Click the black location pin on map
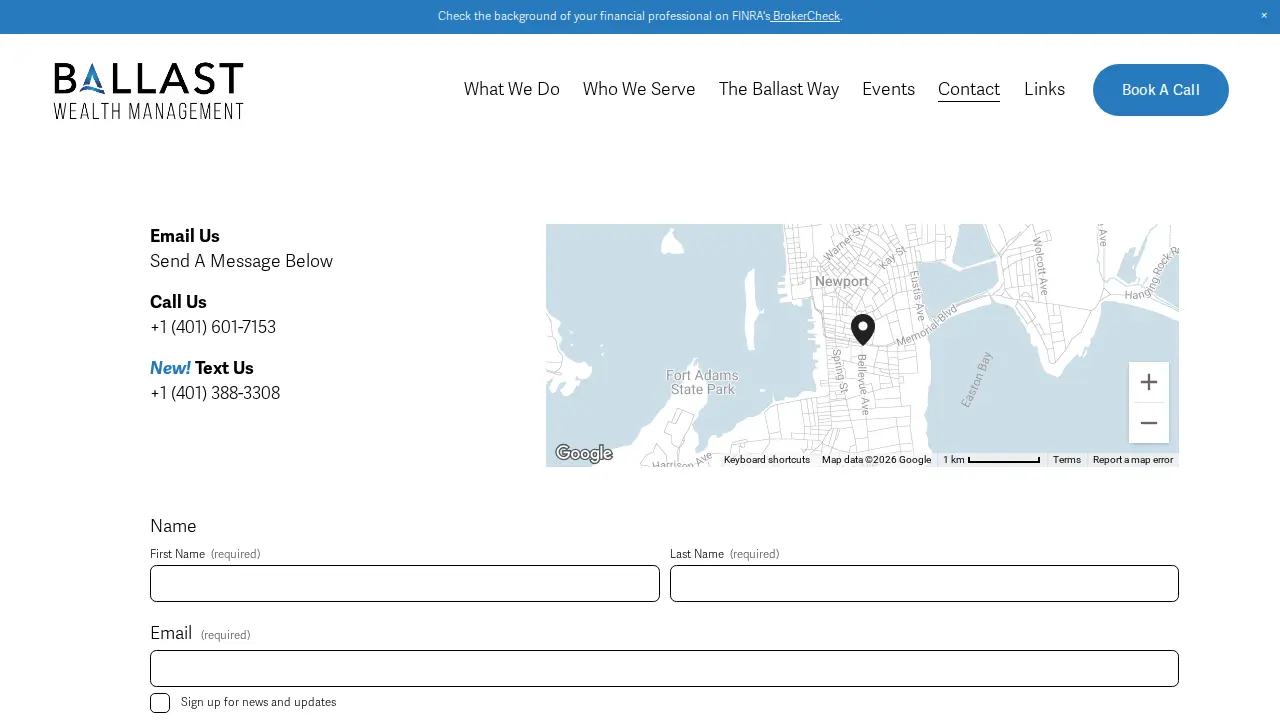This screenshot has height=720, width=1280. tap(863, 330)
